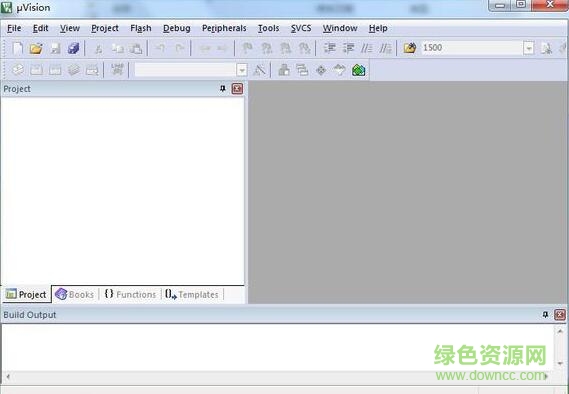Open the Project menu
The image size is (569, 394).
pyautogui.click(x=105, y=28)
